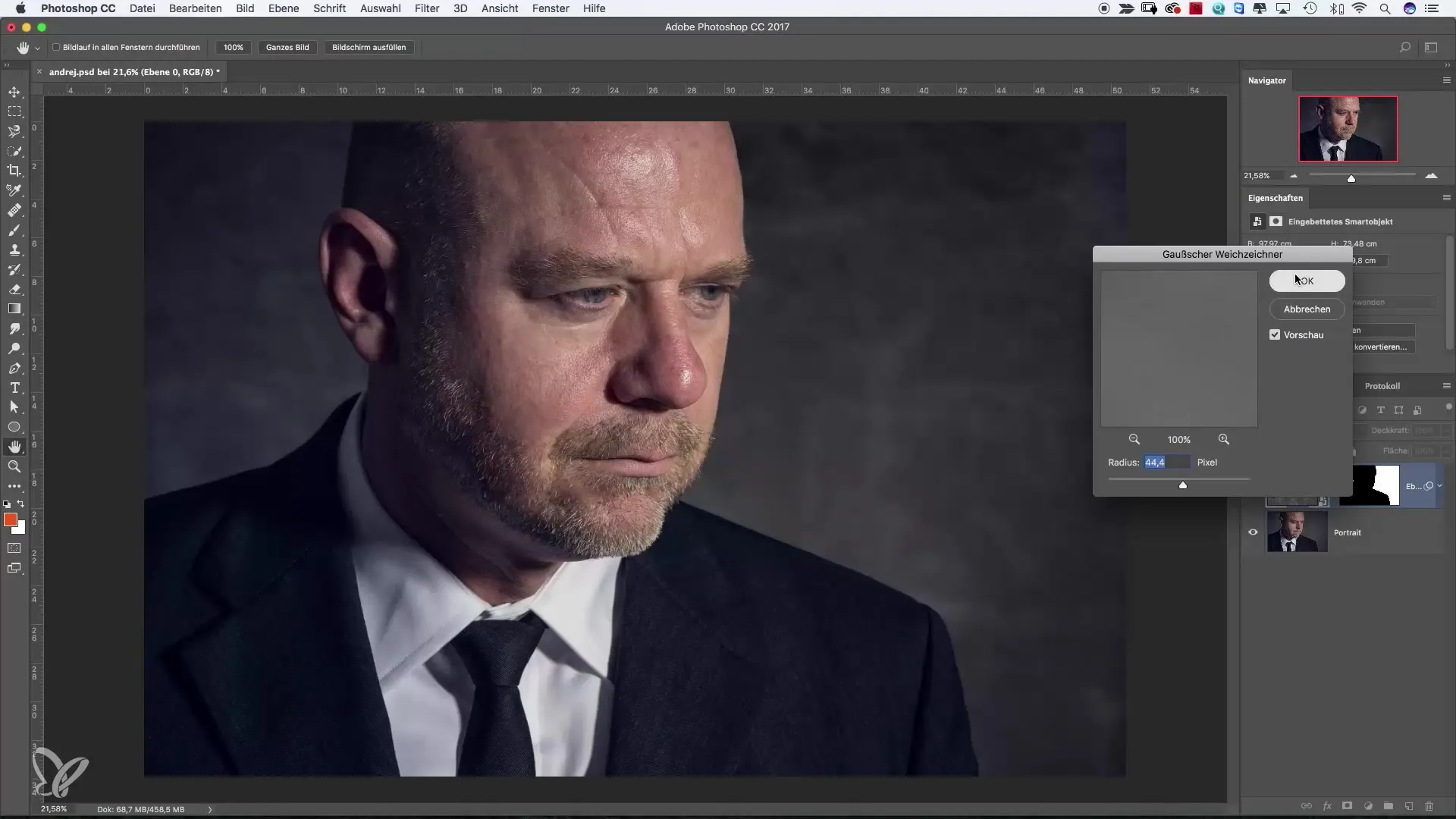Select the Move tool
Image resolution: width=1456 pixels, height=819 pixels.
pos(14,92)
